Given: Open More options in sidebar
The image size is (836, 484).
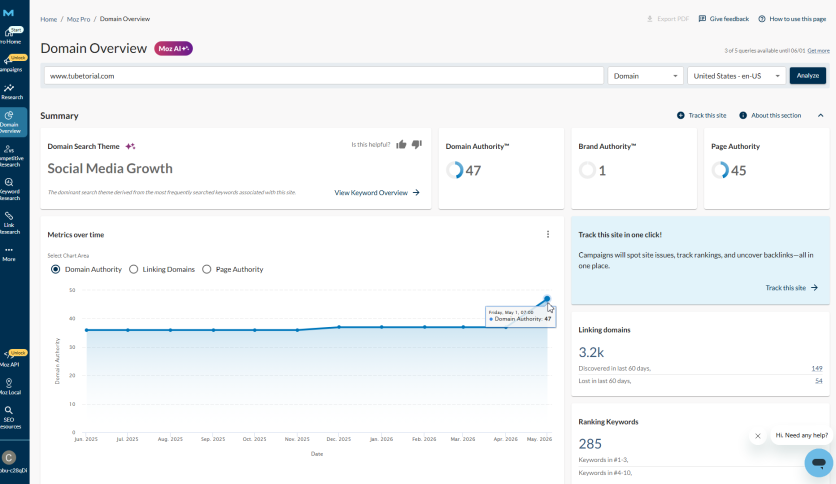Looking at the screenshot, I should tap(9, 254).
